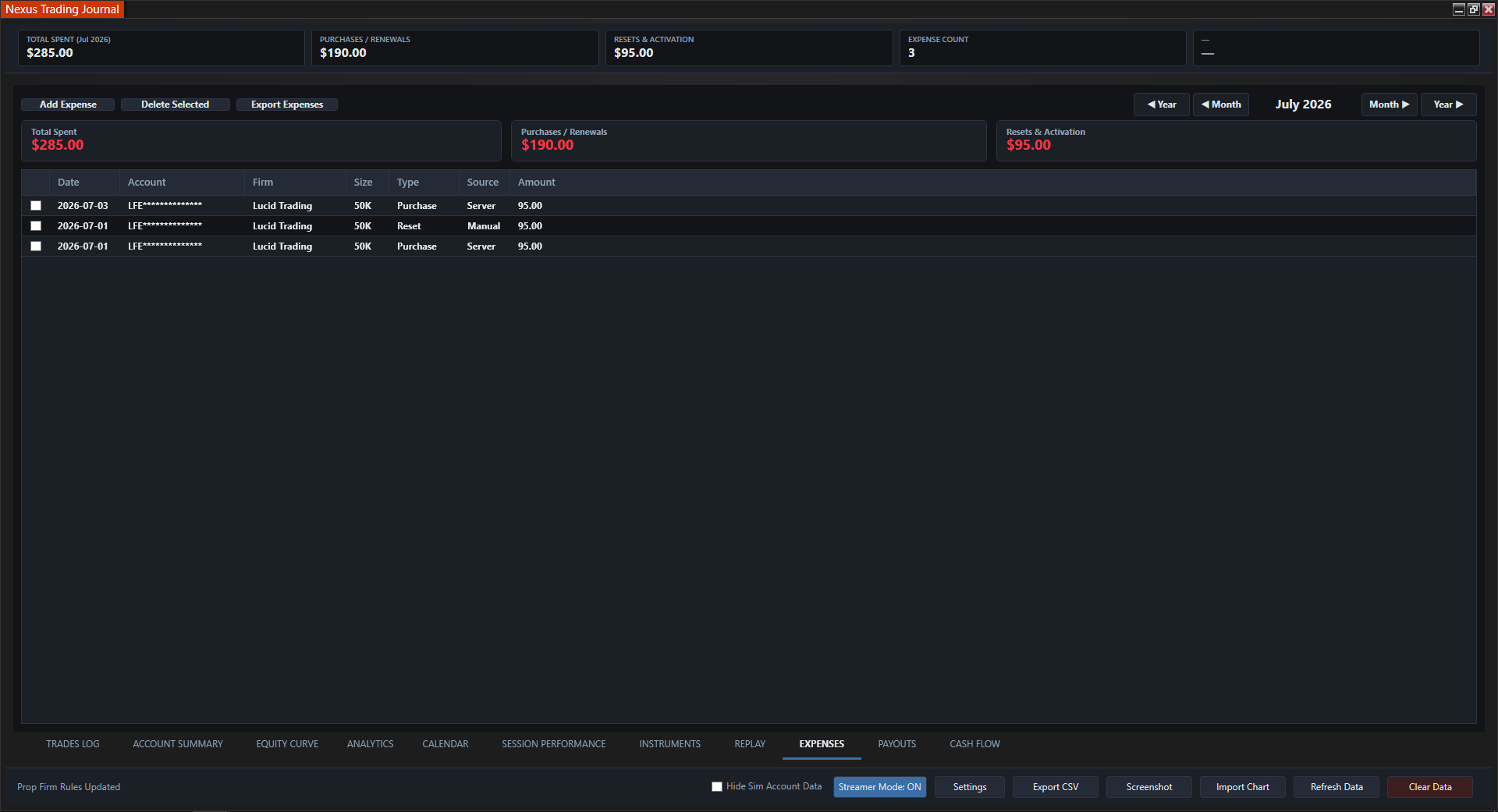Click date 2026-07-03 in table
Screen dimensions: 1498x812
[x=83, y=206]
